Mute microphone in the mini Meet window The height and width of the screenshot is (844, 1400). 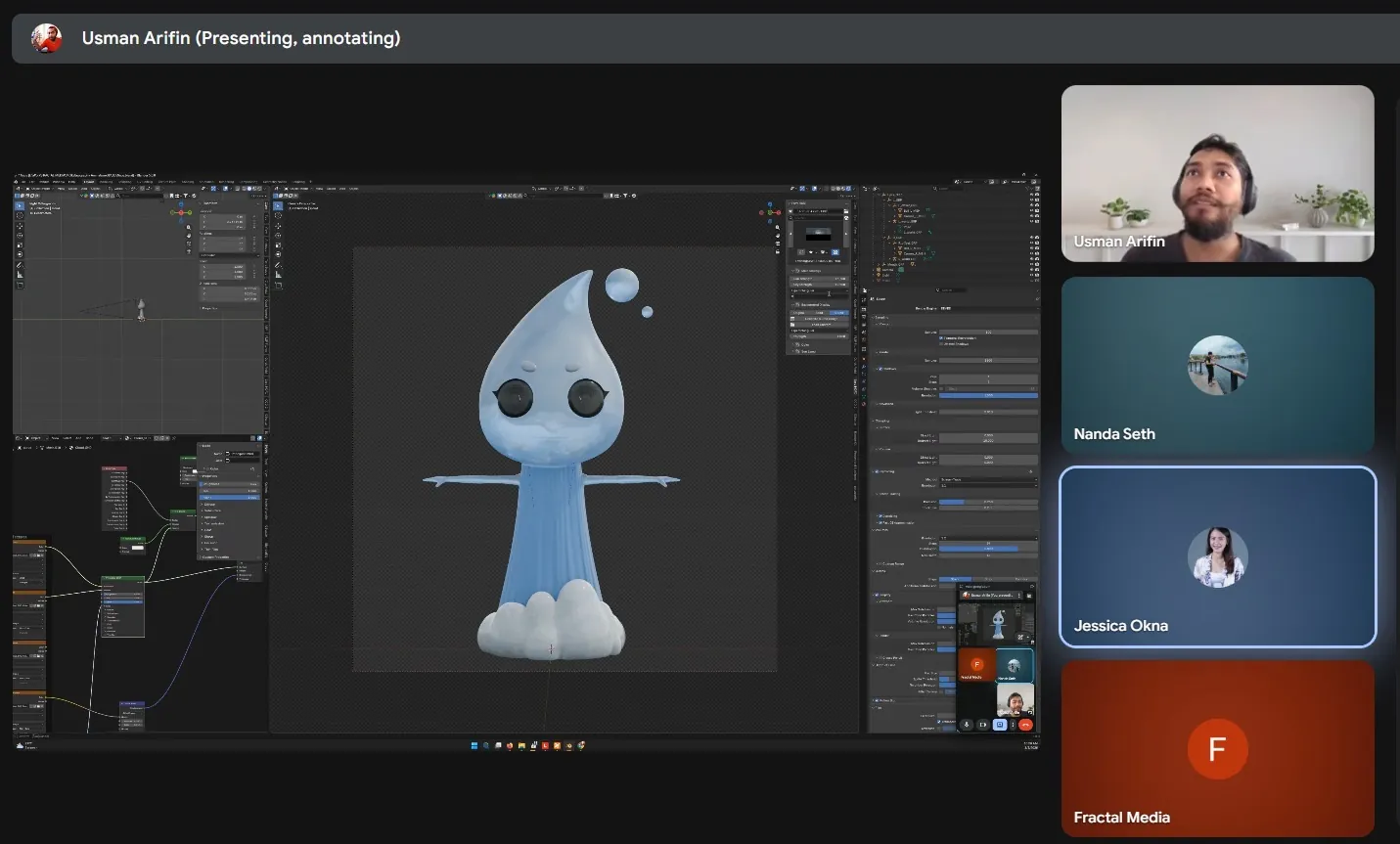tap(967, 725)
